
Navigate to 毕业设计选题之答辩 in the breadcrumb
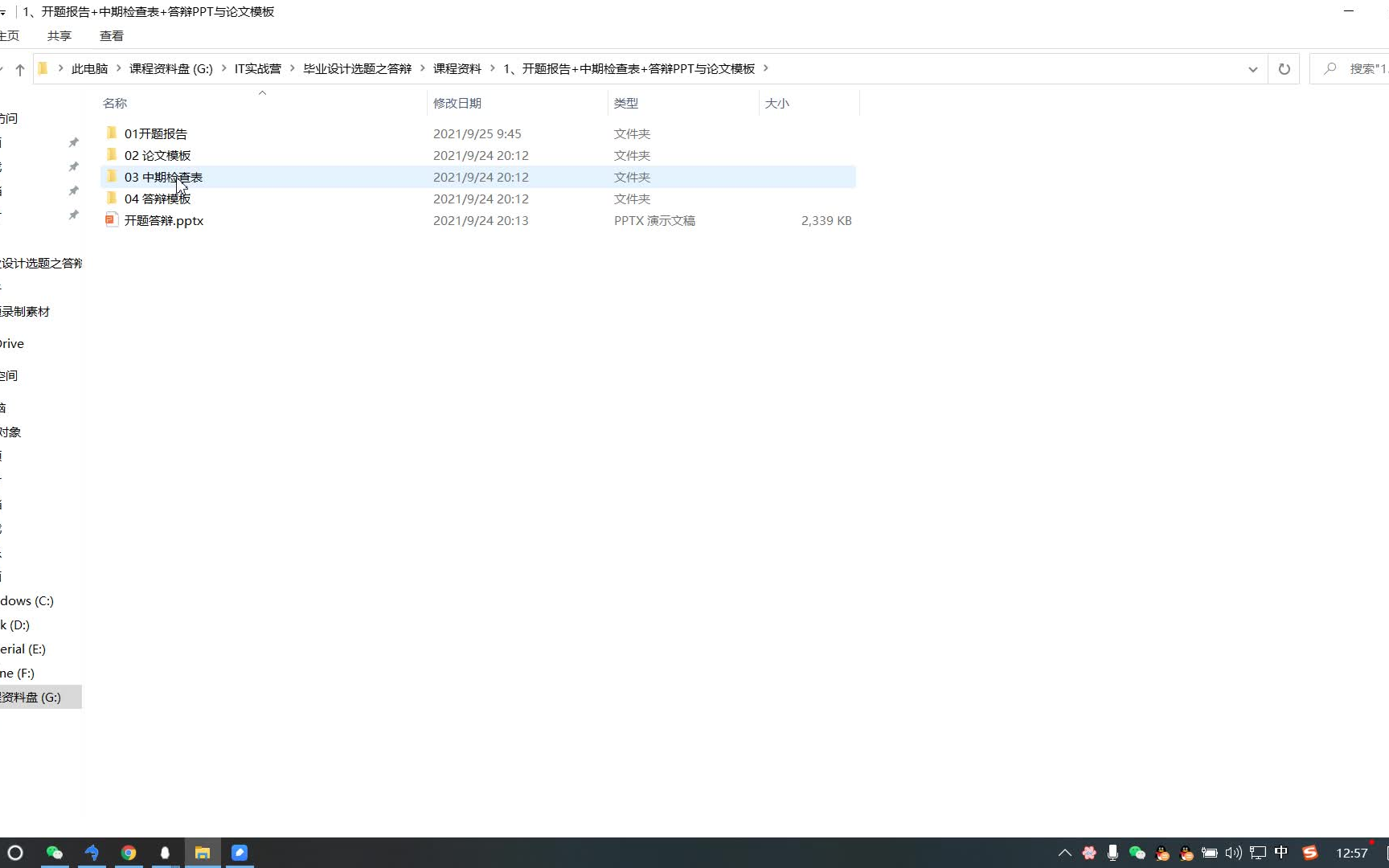tap(358, 69)
